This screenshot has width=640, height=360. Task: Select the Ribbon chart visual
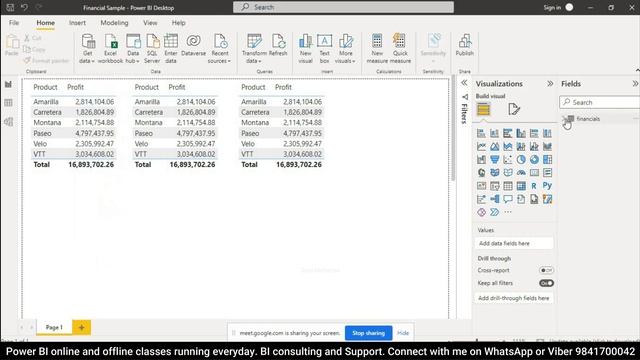point(547,146)
